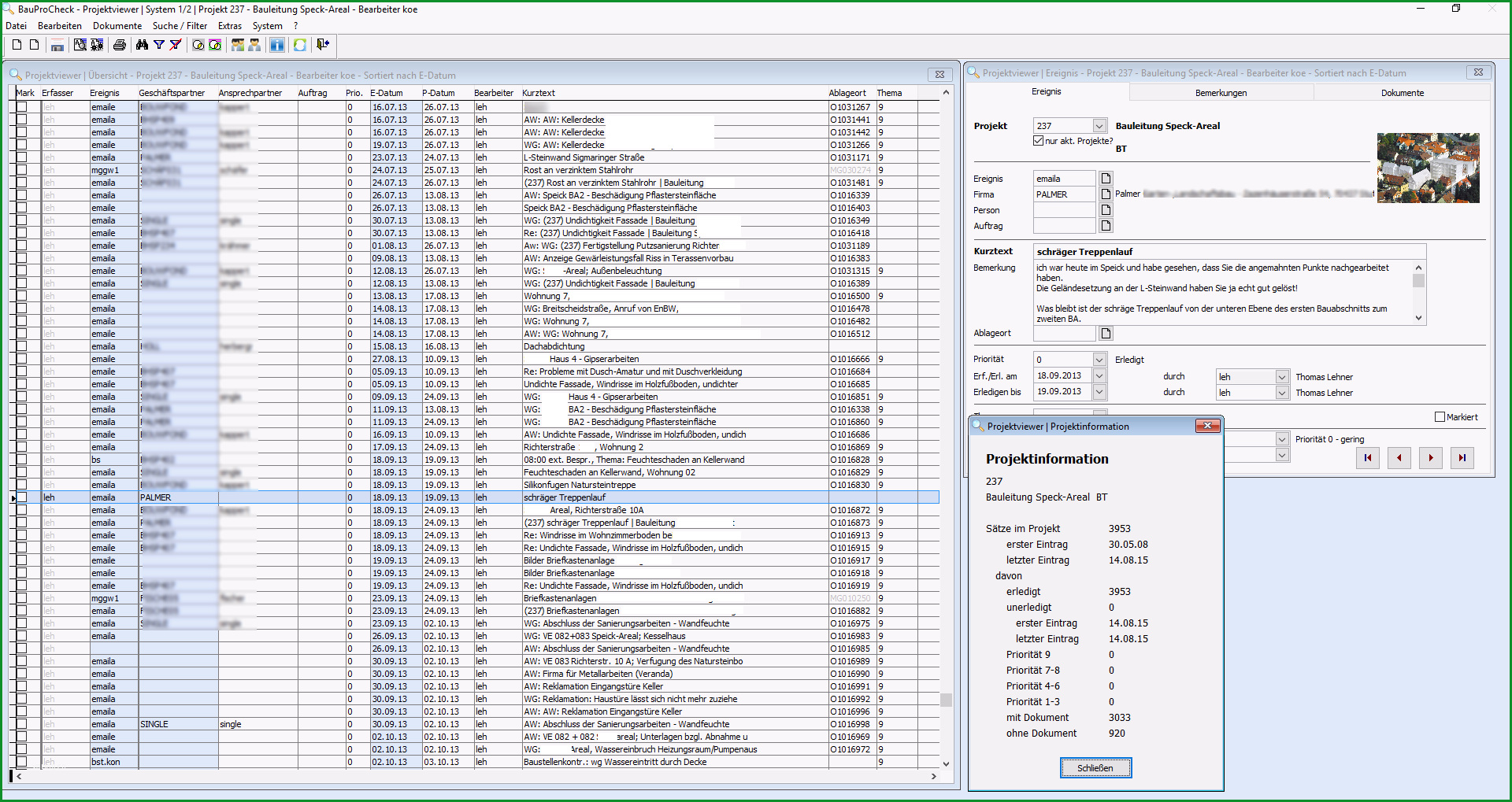Screen dimensions: 1512x802
Task: Click the second blank page toolbar icon
Action: tap(34, 45)
